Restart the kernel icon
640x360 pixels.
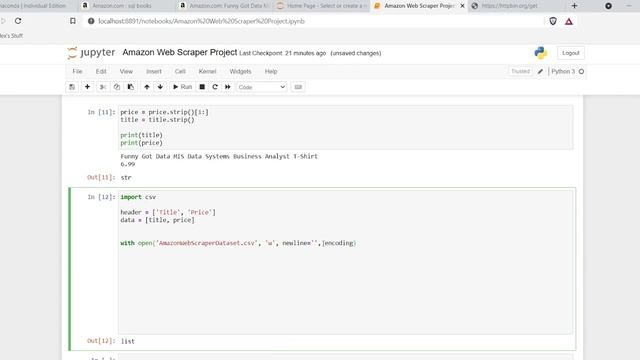click(215, 87)
